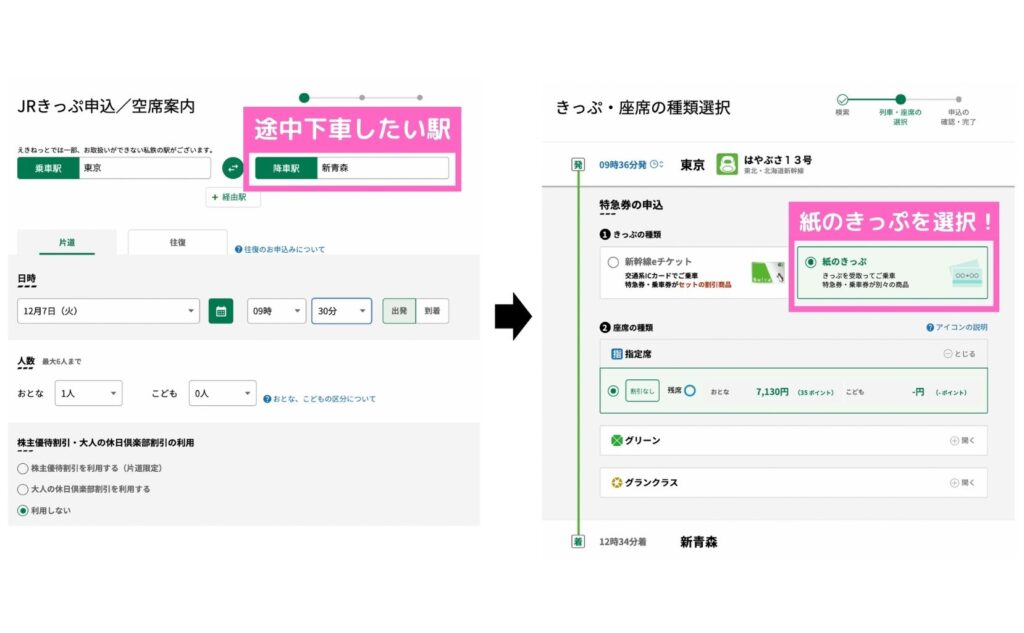The image size is (1024, 633).
Task: Select the 新幹線eチケット radio button
Action: tap(613, 263)
